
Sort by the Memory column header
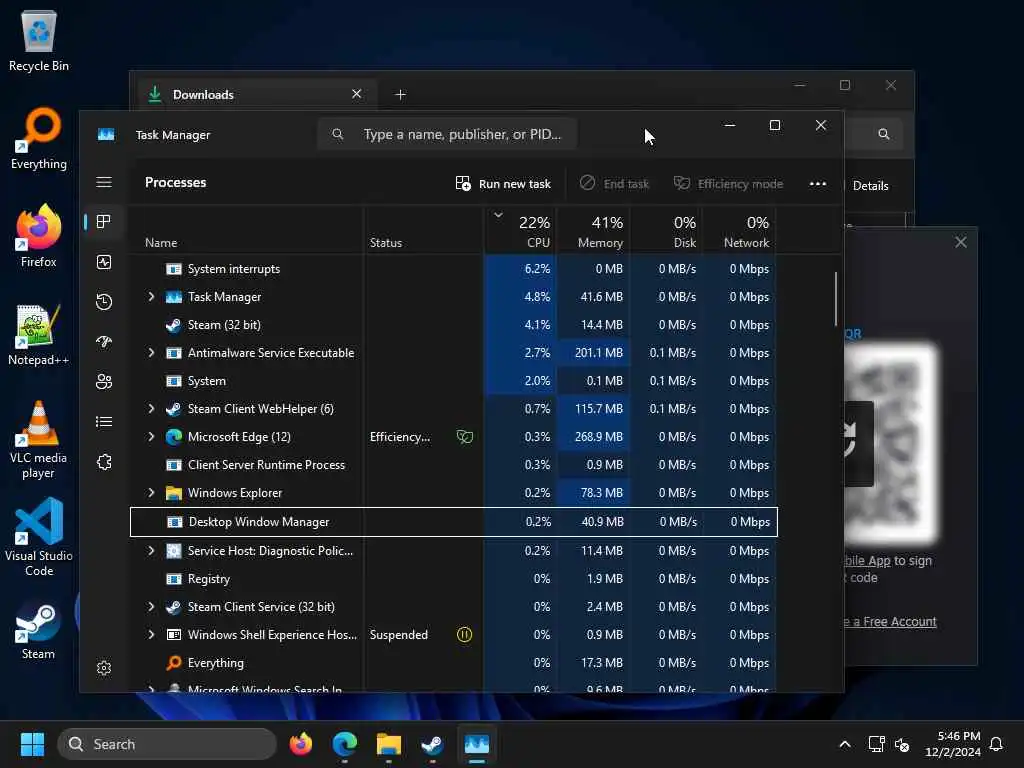click(x=594, y=231)
